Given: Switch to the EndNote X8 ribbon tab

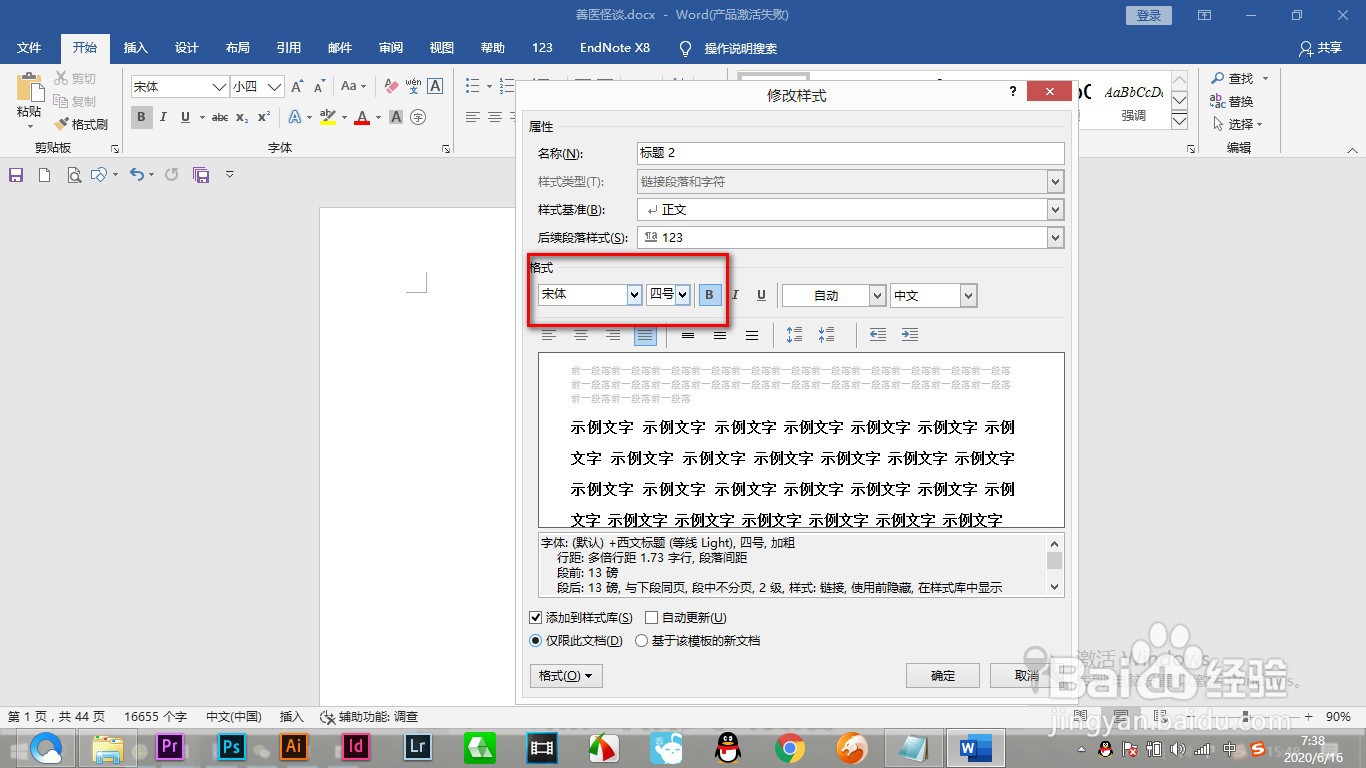Looking at the screenshot, I should [614, 47].
